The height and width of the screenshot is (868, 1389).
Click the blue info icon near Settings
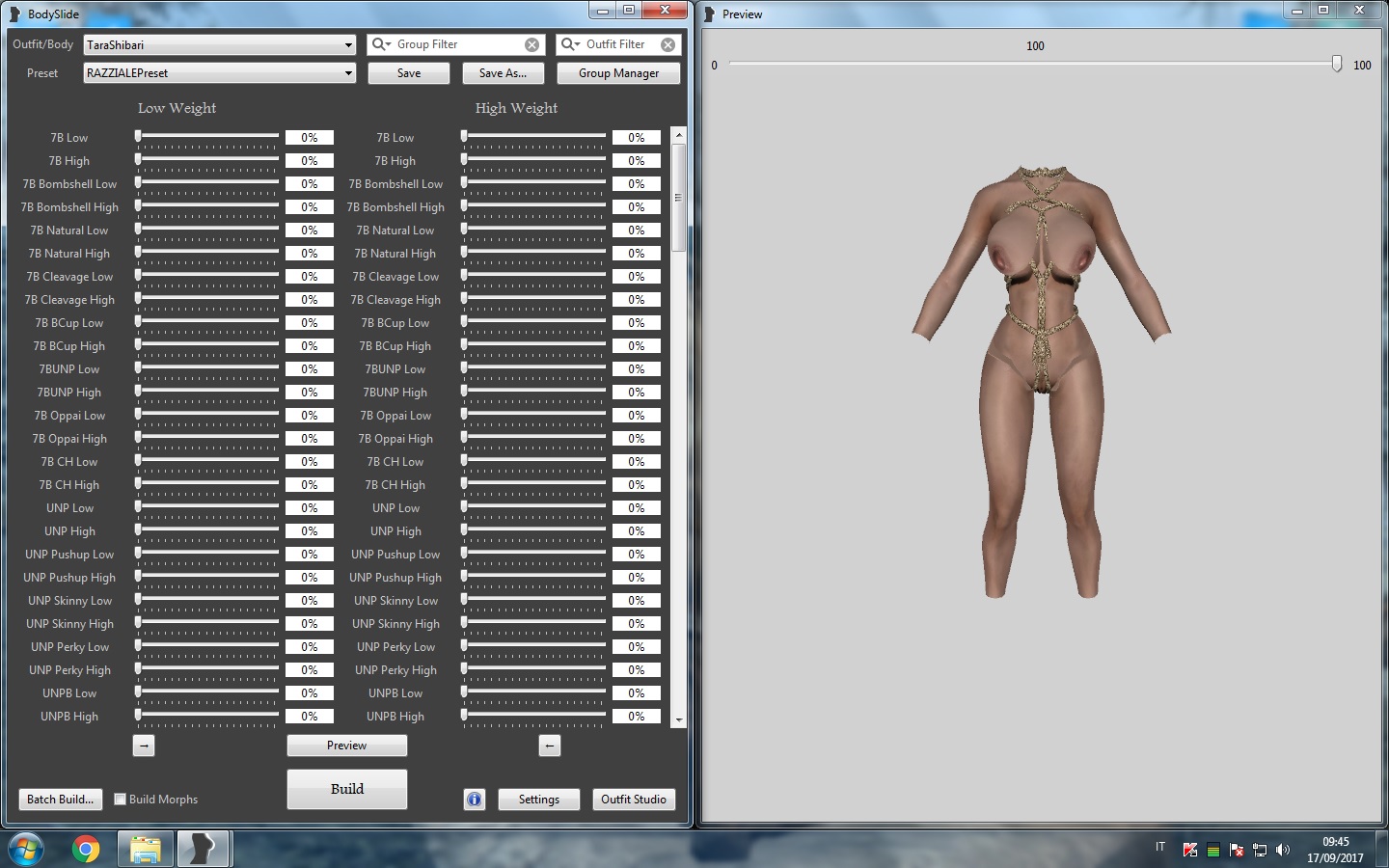[475, 800]
